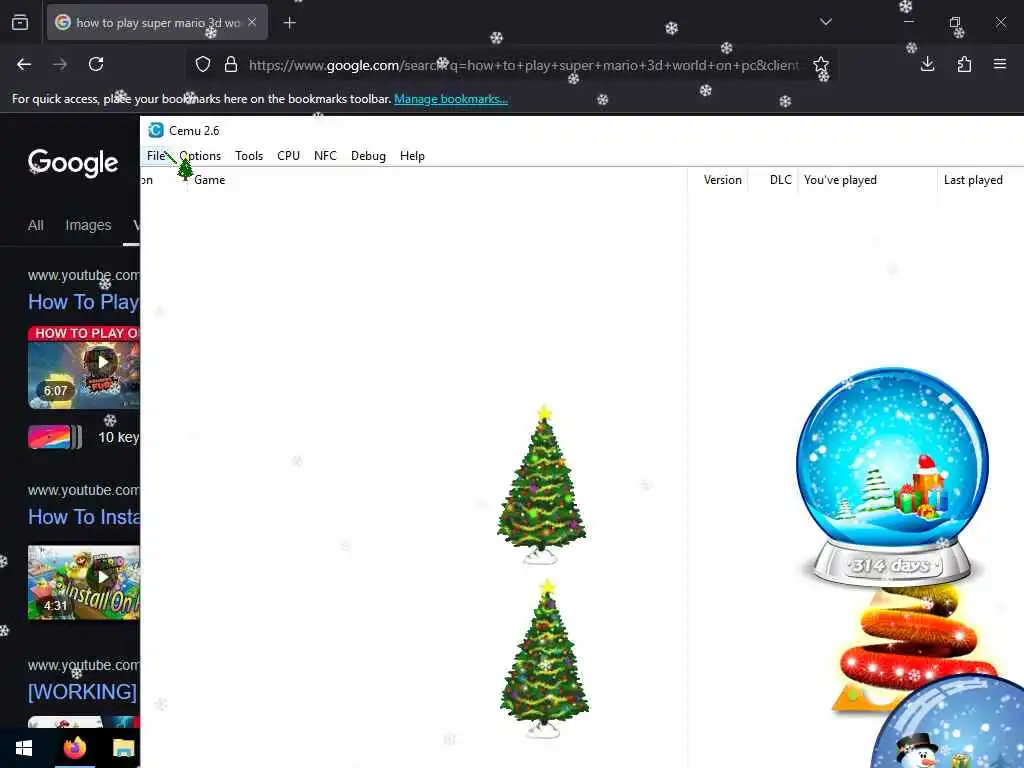
Task: Open the Tools menu in Cemu
Action: [249, 156]
